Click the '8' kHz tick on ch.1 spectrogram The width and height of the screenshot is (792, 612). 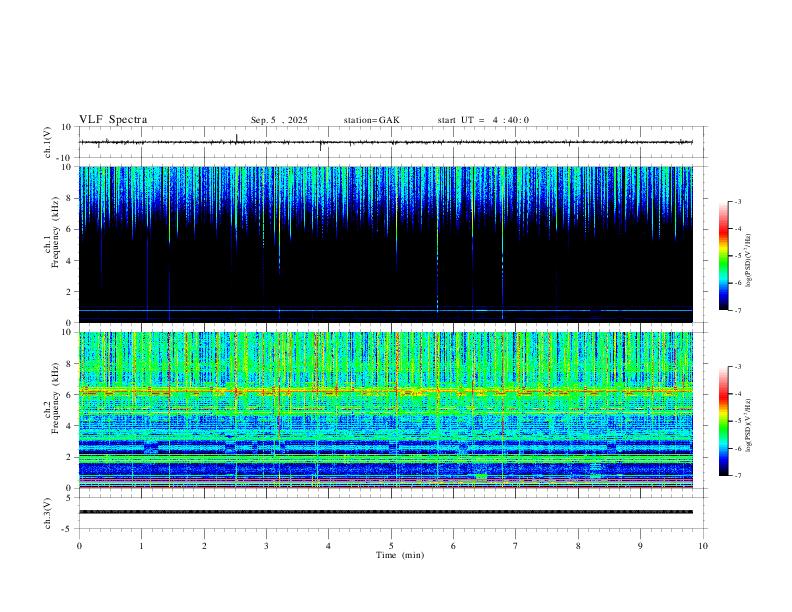point(69,198)
